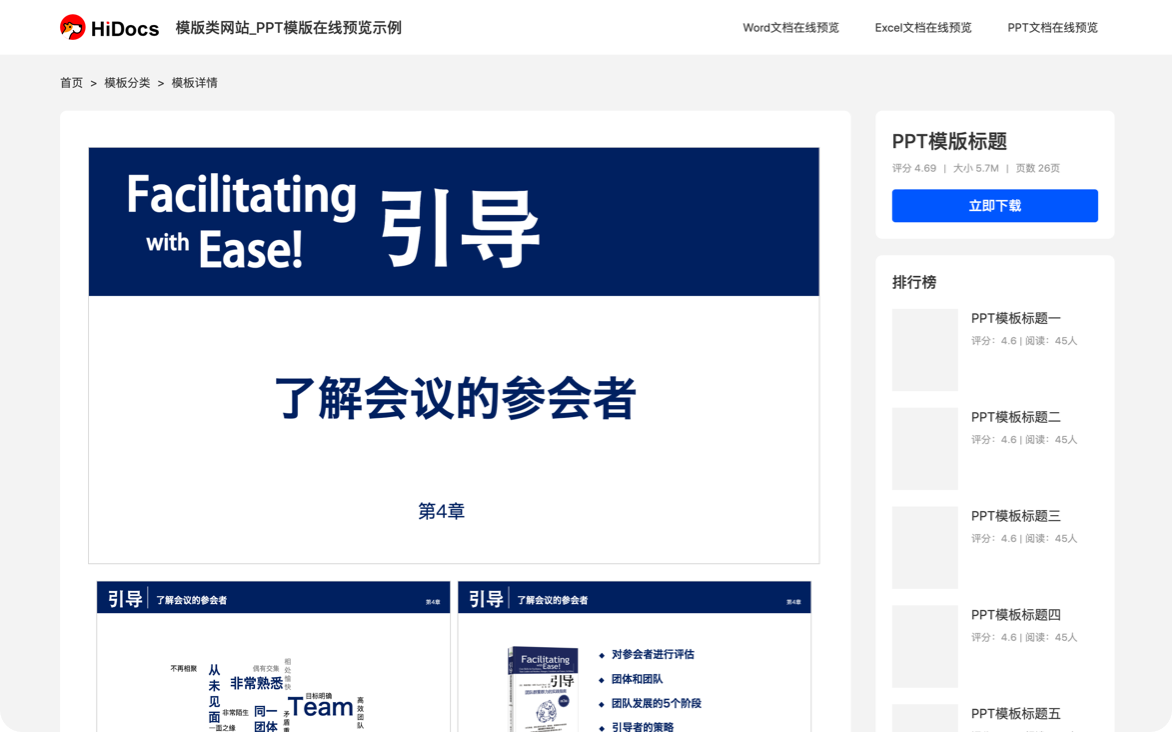Open the thumbnail beside PPT模板标题一
This screenshot has height=732, width=1172.
pyautogui.click(x=925, y=350)
